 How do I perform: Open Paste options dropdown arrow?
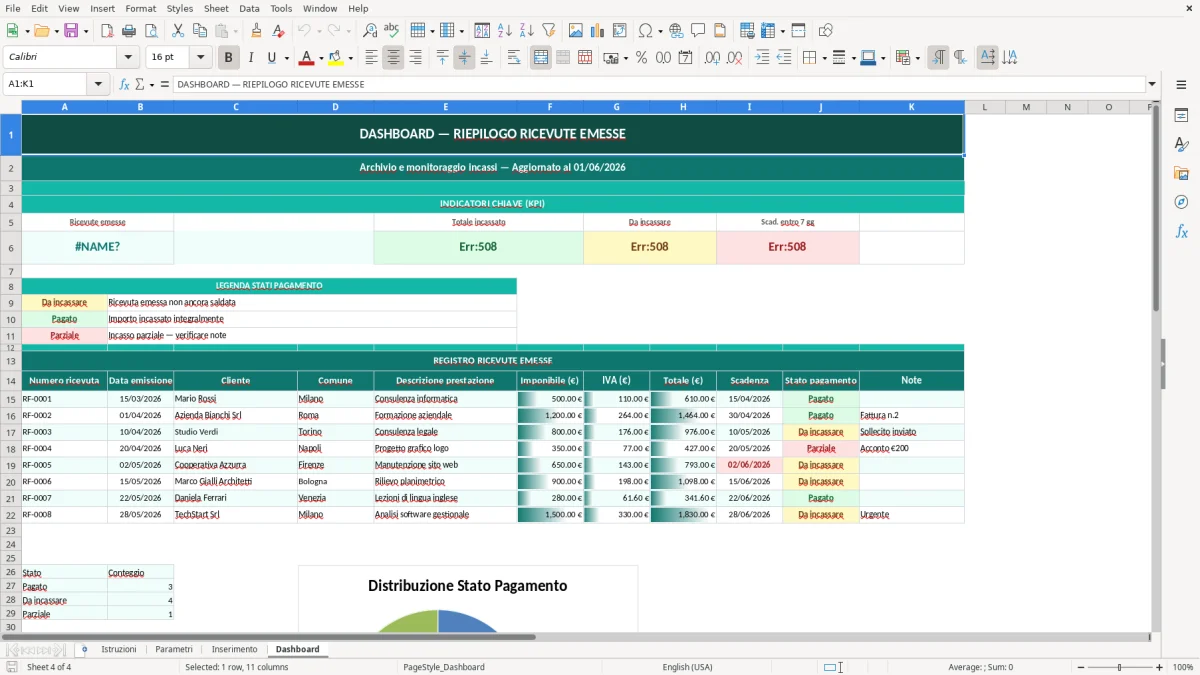coord(236,31)
